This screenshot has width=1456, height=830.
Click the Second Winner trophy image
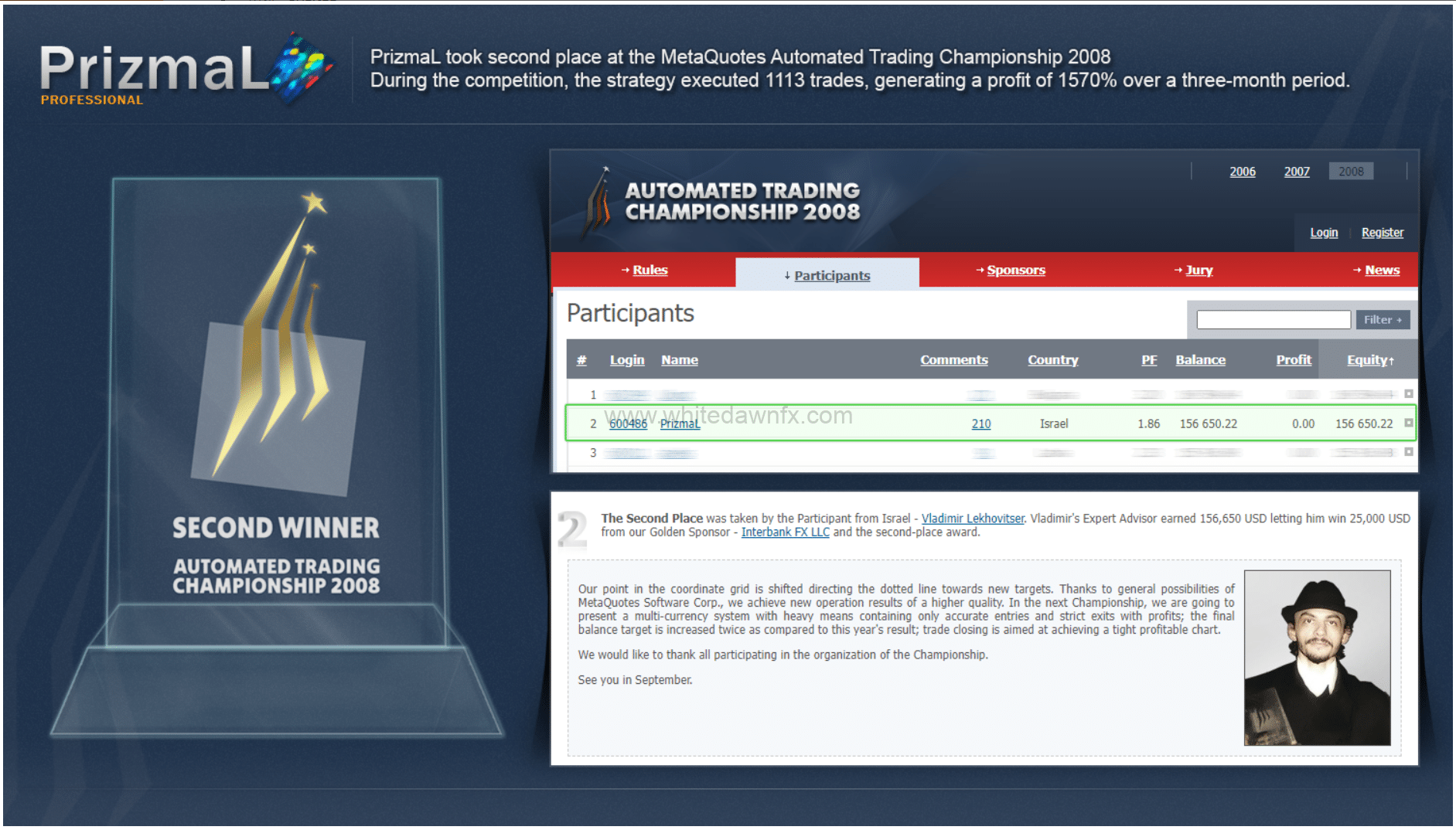click(x=277, y=456)
